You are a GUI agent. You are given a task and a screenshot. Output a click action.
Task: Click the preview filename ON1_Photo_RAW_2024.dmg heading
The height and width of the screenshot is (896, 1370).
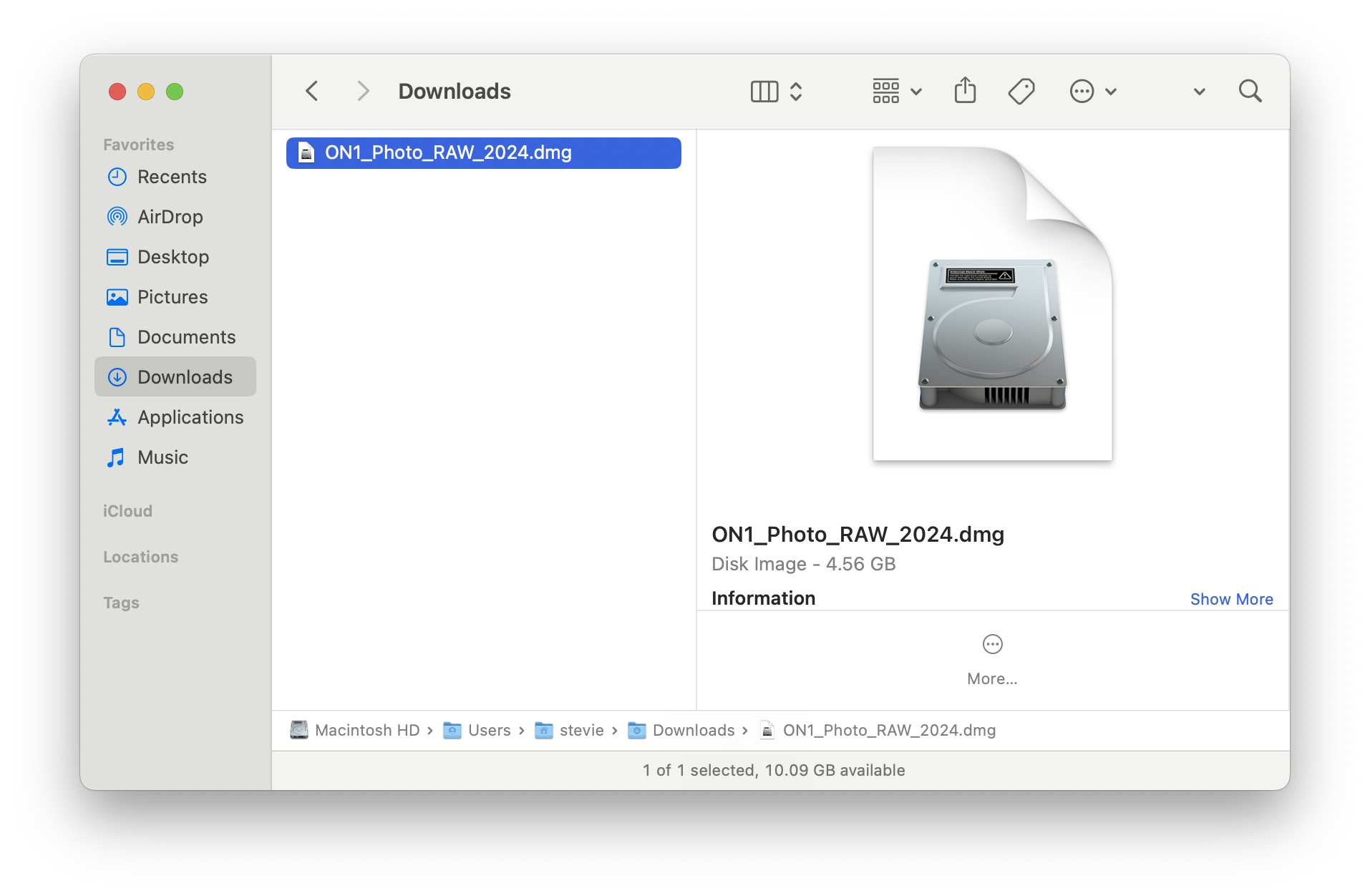click(x=858, y=535)
